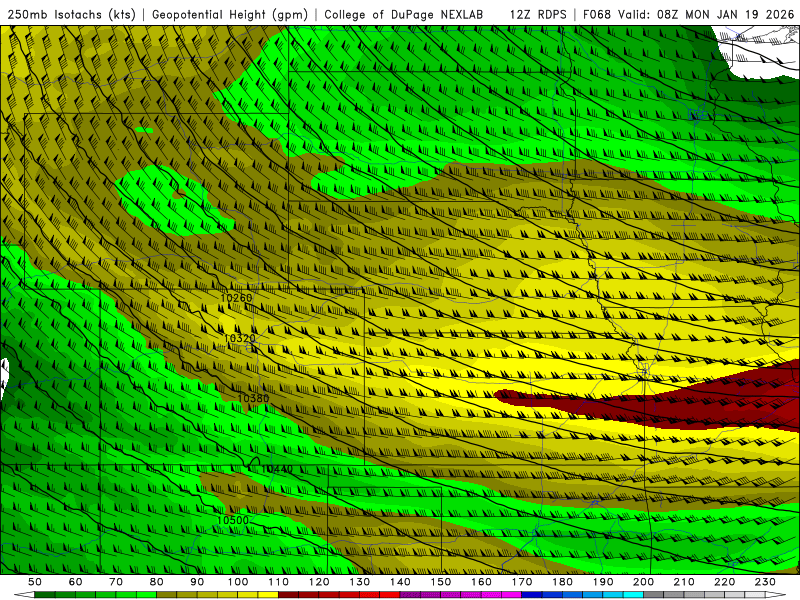Click the "08Z MON JAN 19 2026" valid time
Viewport: 800px width, 600px height.
coord(726,15)
